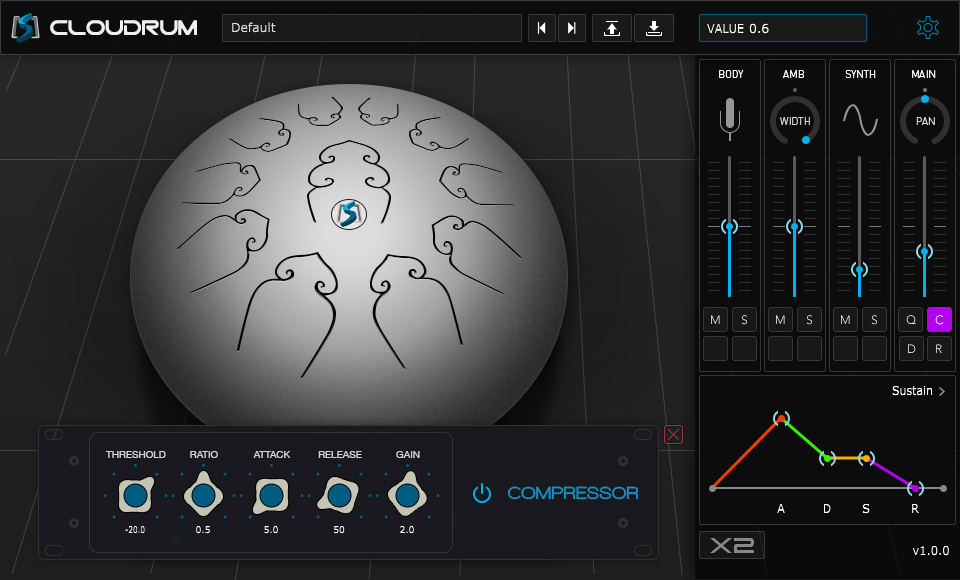
Task: Click the export preset upload icon
Action: 611,28
